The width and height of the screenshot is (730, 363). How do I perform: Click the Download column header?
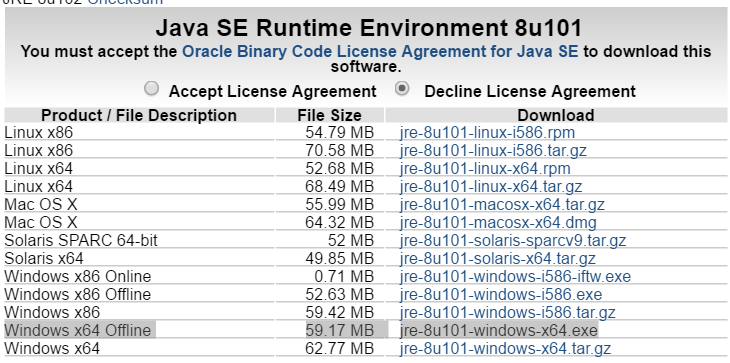tap(556, 115)
